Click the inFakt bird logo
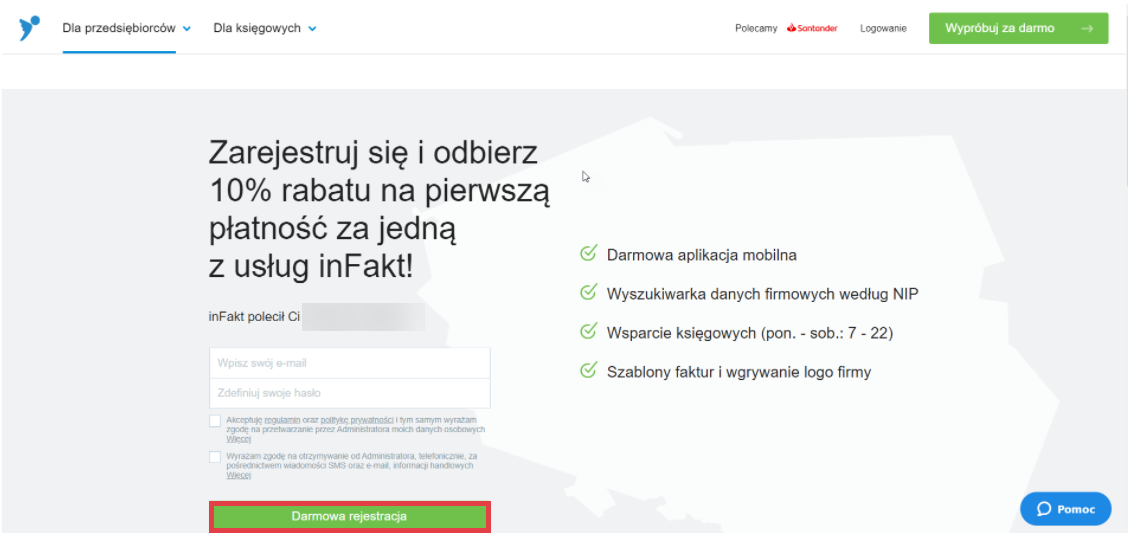 [29, 27]
